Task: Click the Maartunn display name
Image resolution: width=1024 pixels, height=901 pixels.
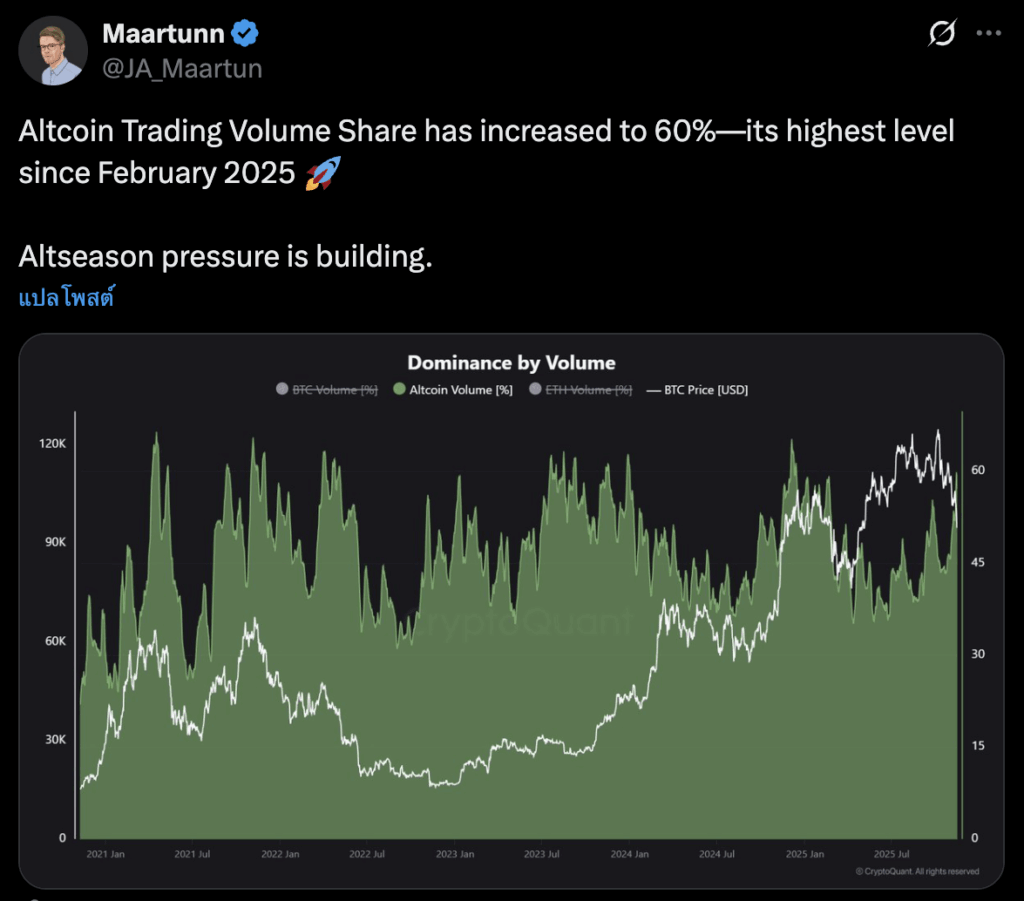Action: 162,34
